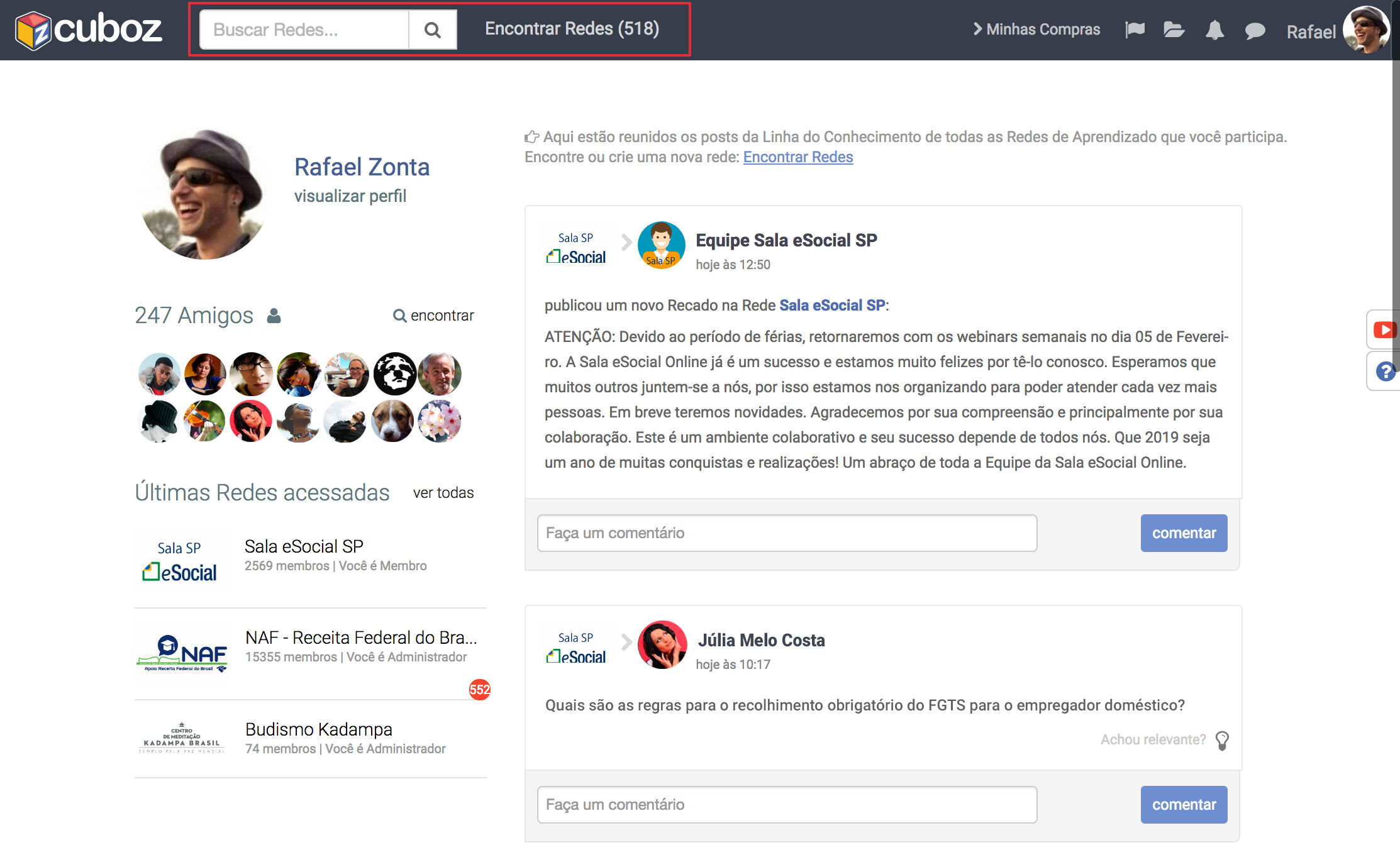Click the search magnifier button
The image size is (1400, 850).
[x=432, y=30]
